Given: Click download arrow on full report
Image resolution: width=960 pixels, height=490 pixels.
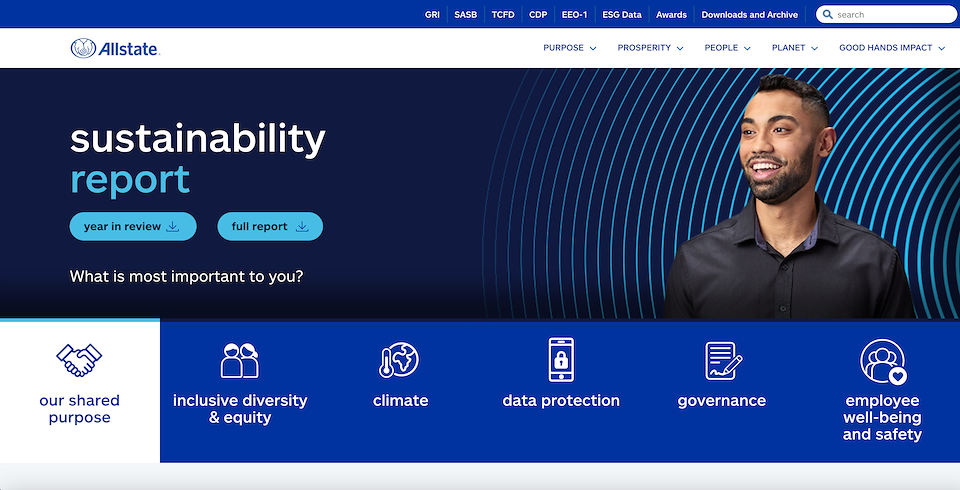Looking at the screenshot, I should tap(302, 227).
